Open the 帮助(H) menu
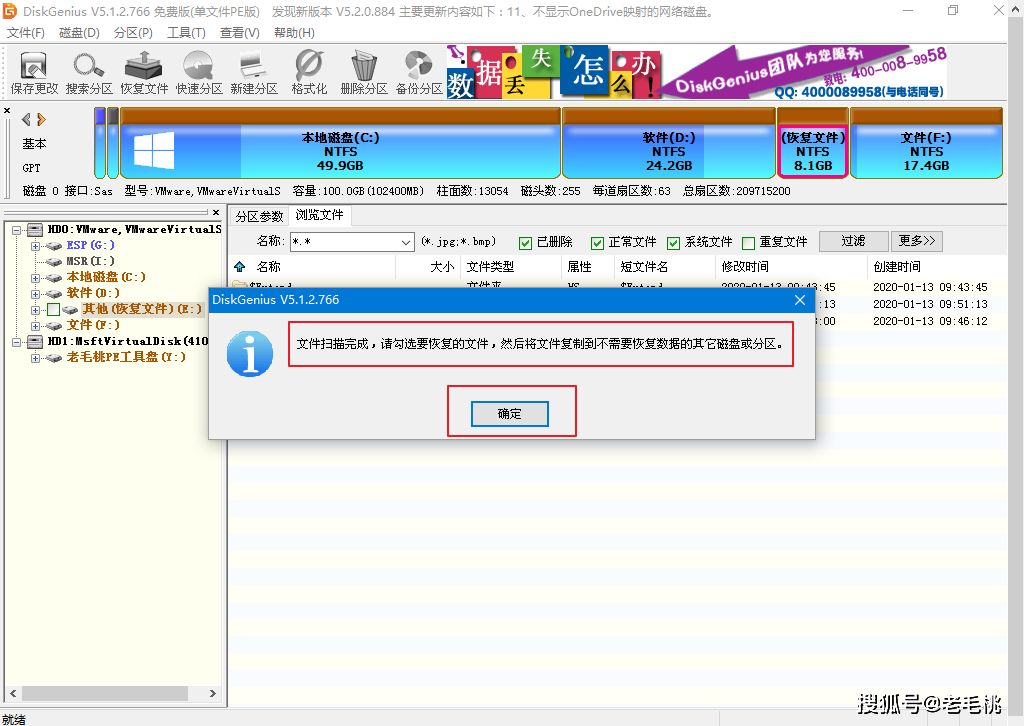Image resolution: width=1024 pixels, height=726 pixels. click(x=294, y=33)
